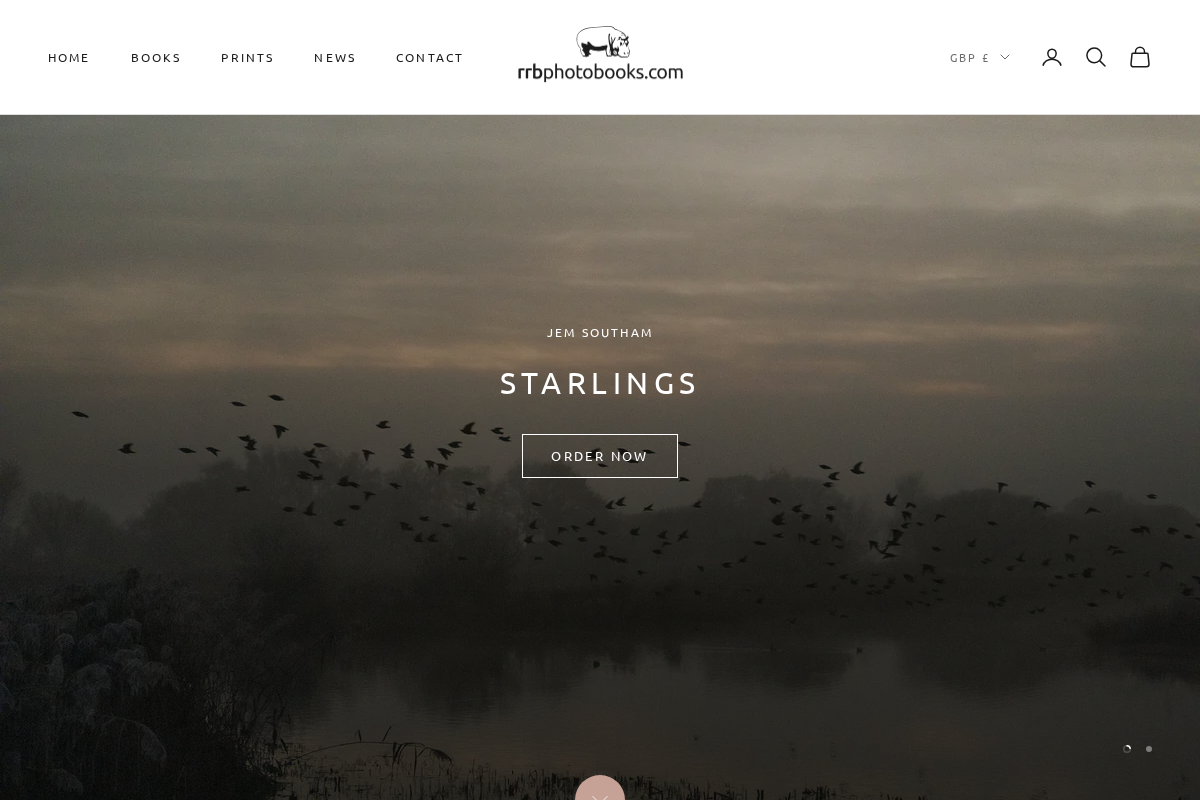Select the first slideshow dot
The image size is (1200, 800).
pyautogui.click(x=1127, y=749)
